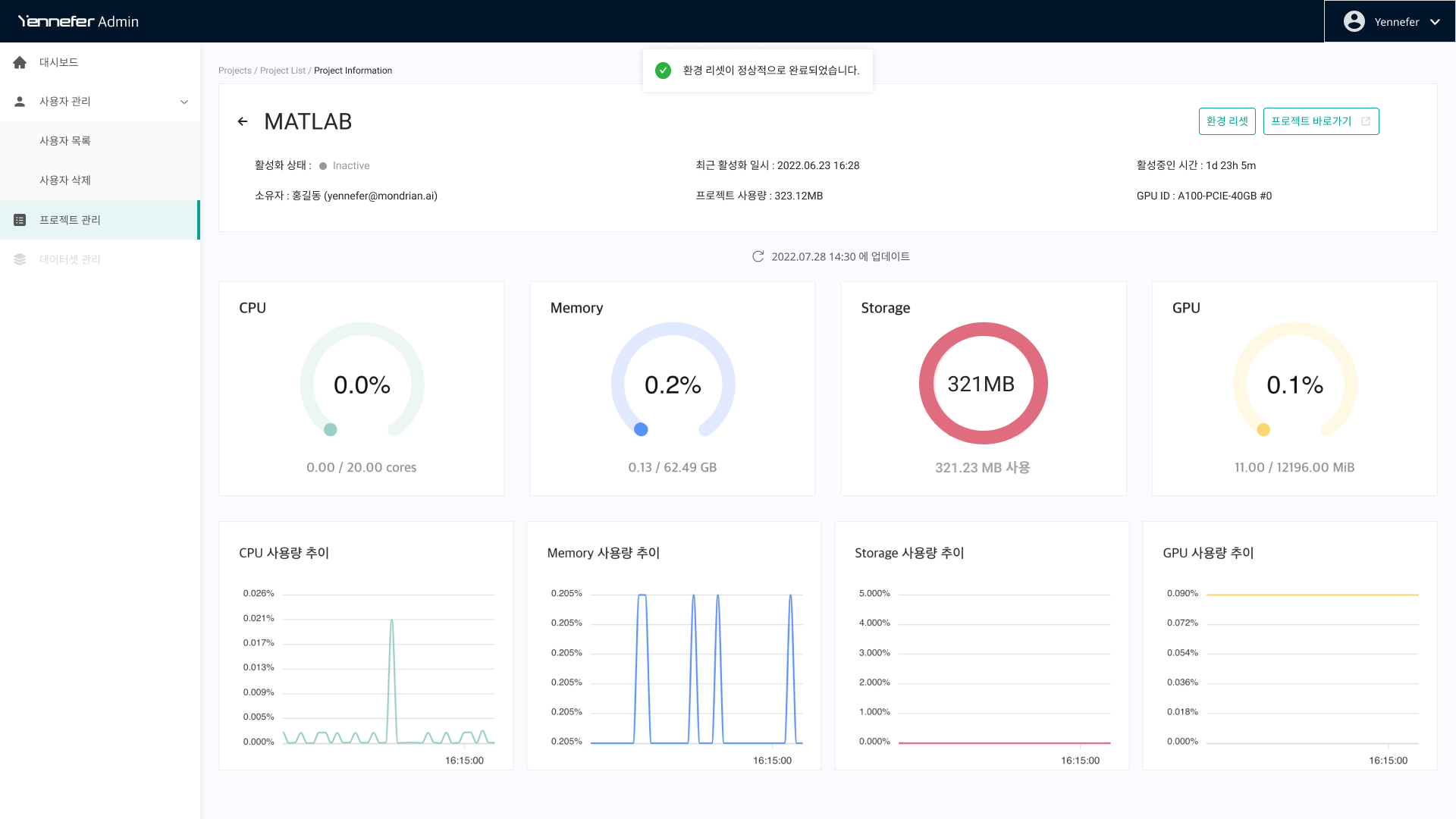Open the Yennefer account dropdown arrow
The width and height of the screenshot is (1456, 819).
tap(1435, 22)
